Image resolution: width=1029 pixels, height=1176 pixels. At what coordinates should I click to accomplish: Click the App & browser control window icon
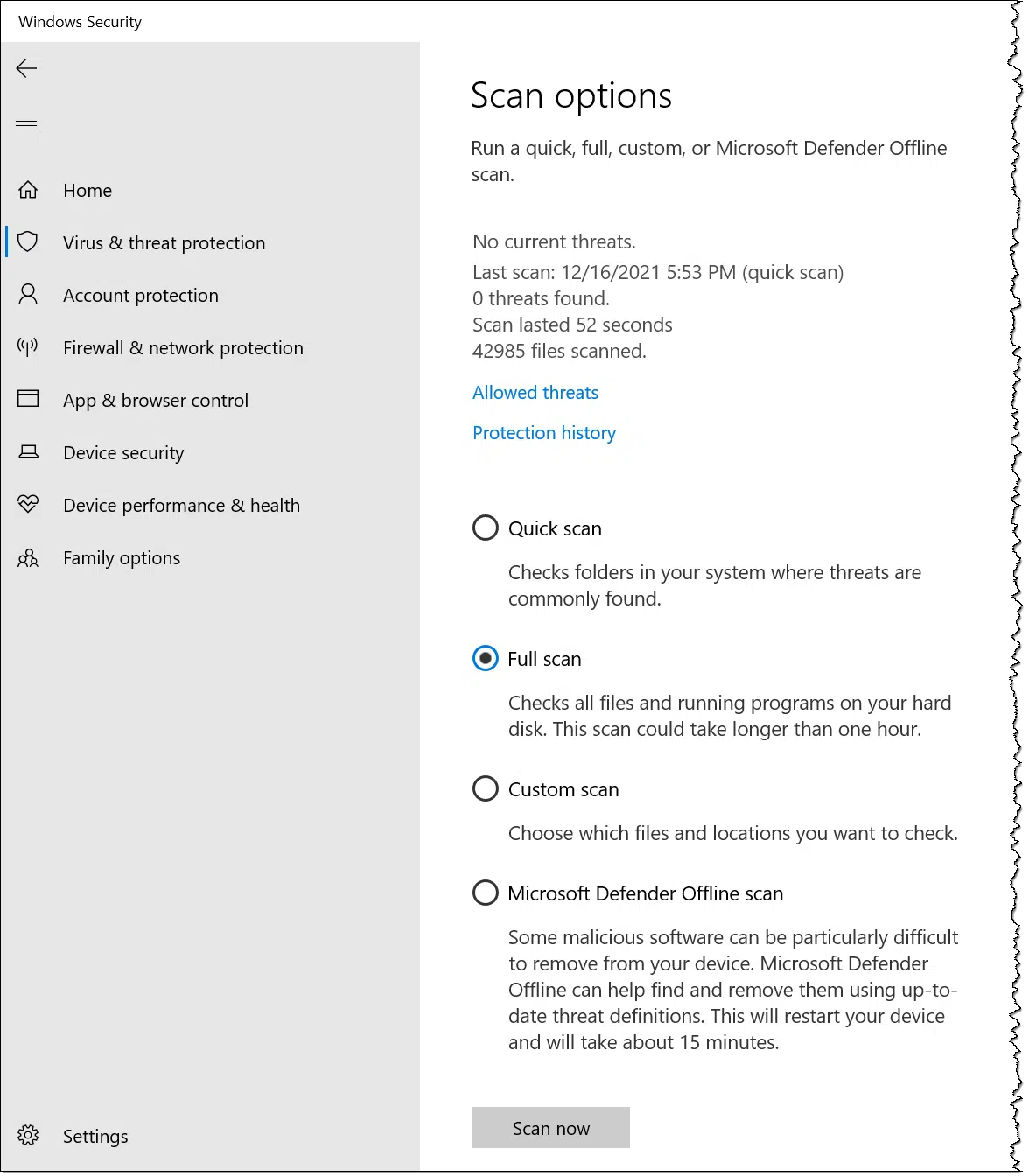pos(28,400)
